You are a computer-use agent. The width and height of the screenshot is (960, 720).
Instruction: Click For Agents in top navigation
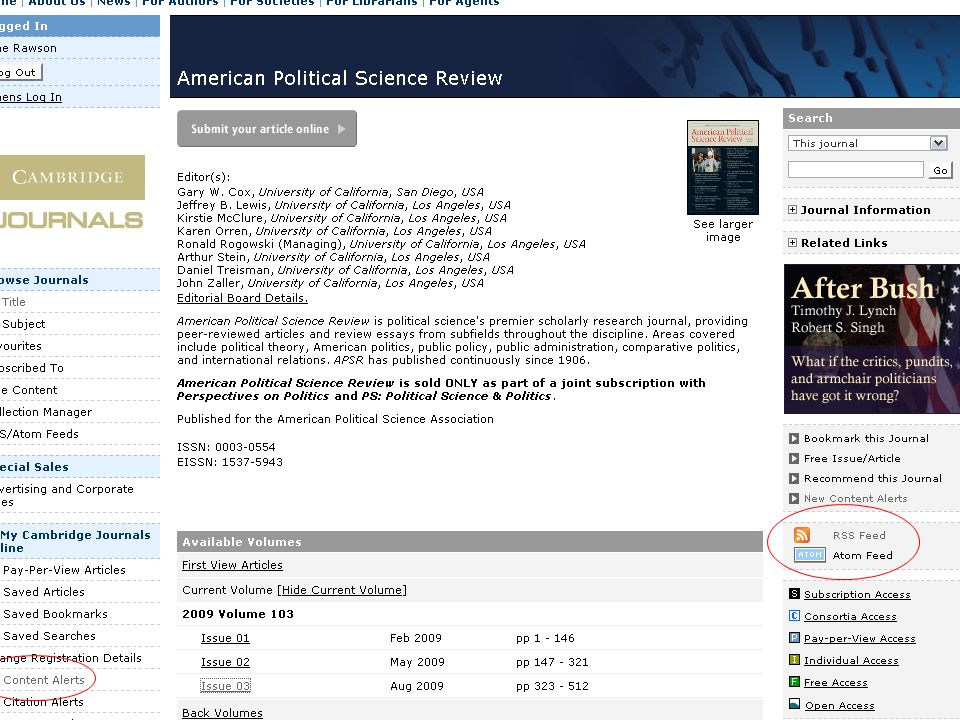(464, 3)
